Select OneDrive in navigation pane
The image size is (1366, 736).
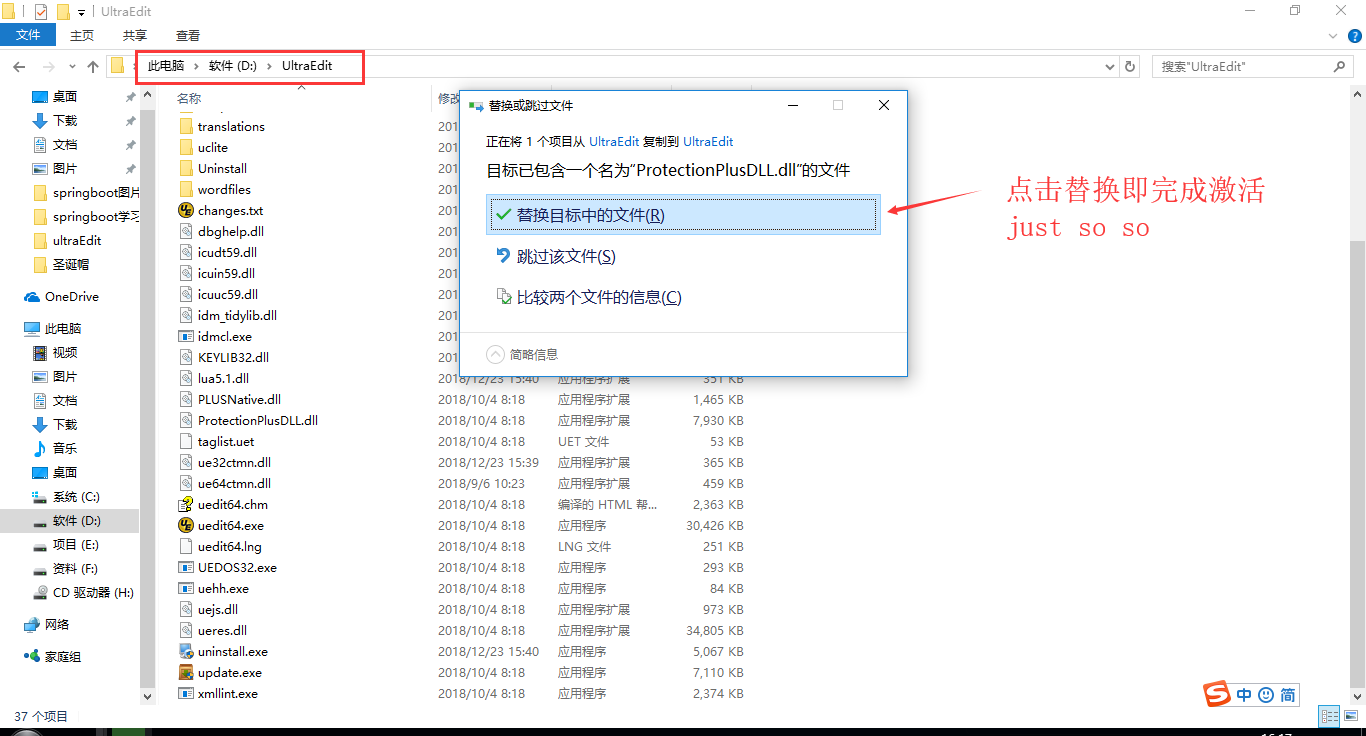point(72,297)
